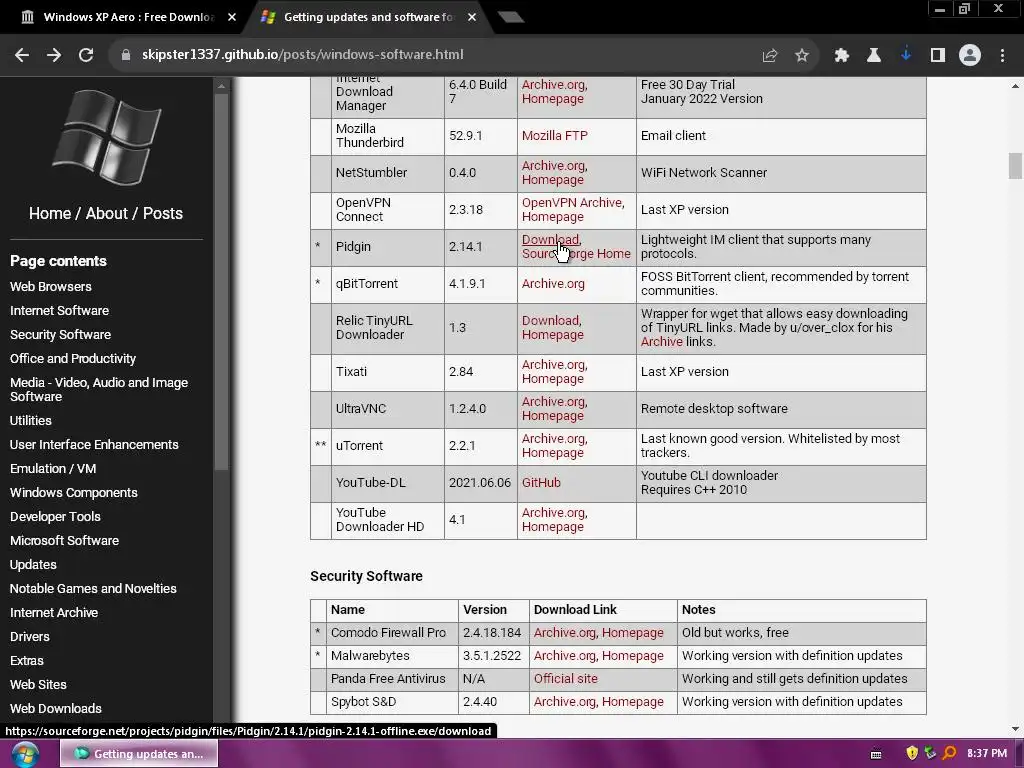1024x768 pixels.
Task: Go to User Interface Enhancements section
Action: (x=94, y=445)
